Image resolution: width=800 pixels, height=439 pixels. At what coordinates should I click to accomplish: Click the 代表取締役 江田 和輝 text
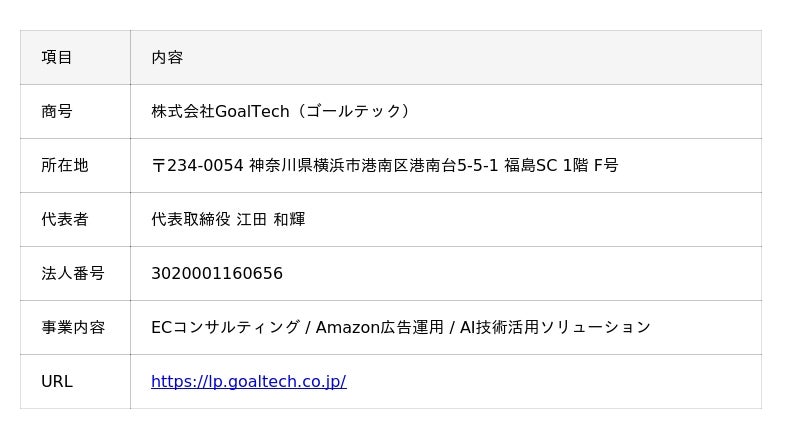[x=228, y=220]
